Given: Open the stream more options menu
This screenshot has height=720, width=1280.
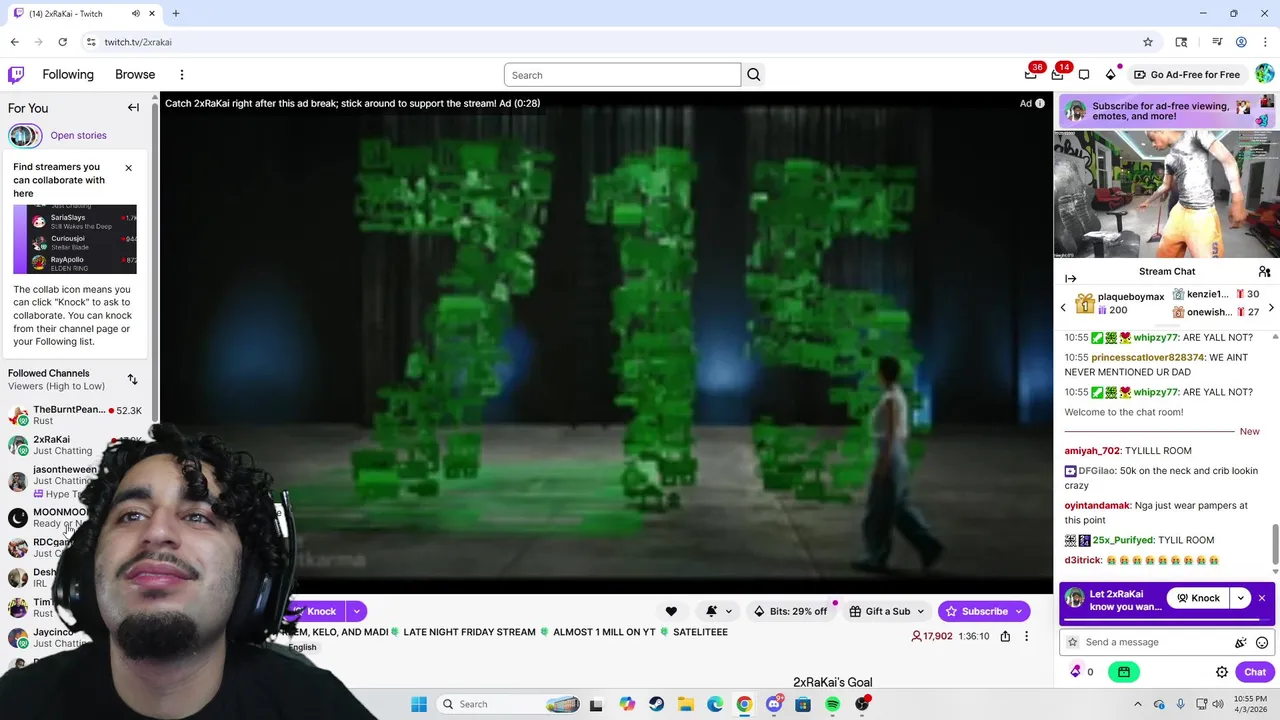Looking at the screenshot, I should (1026, 636).
